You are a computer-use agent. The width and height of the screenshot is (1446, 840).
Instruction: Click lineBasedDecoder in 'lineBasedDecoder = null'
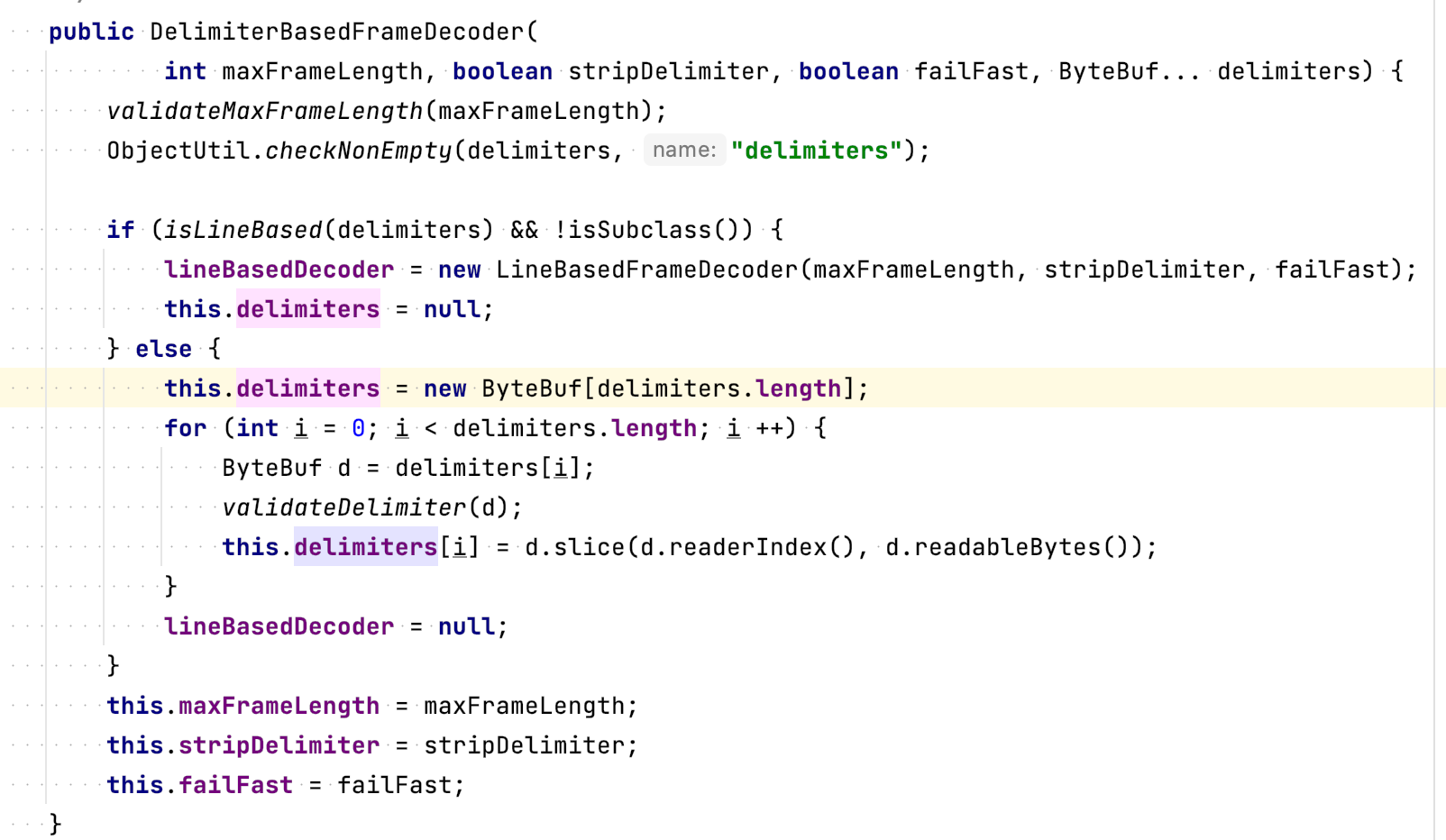click(x=279, y=626)
